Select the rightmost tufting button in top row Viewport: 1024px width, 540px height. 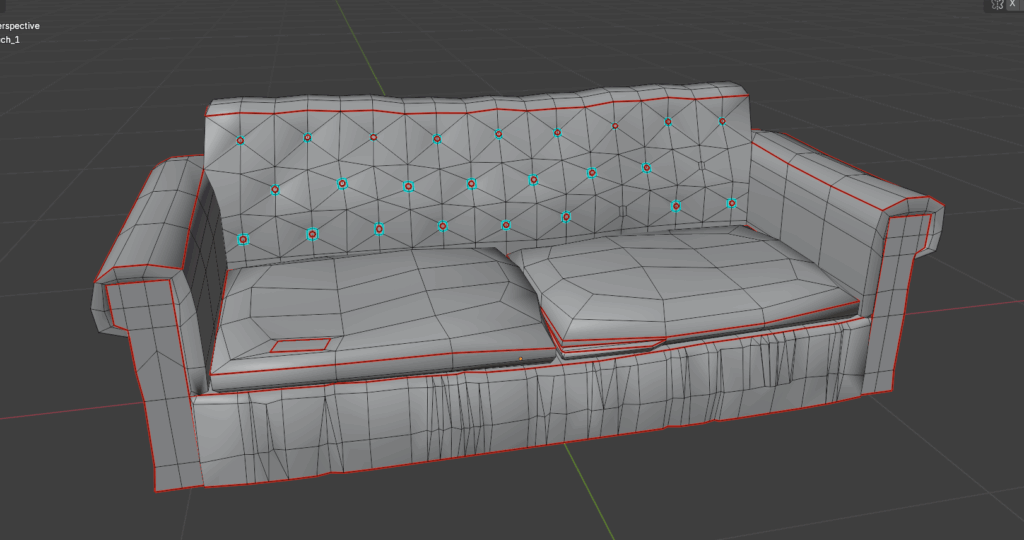click(722, 121)
